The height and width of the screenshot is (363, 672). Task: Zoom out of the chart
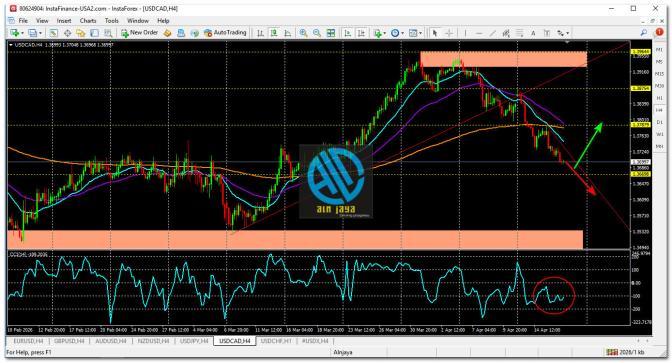tap(317, 33)
